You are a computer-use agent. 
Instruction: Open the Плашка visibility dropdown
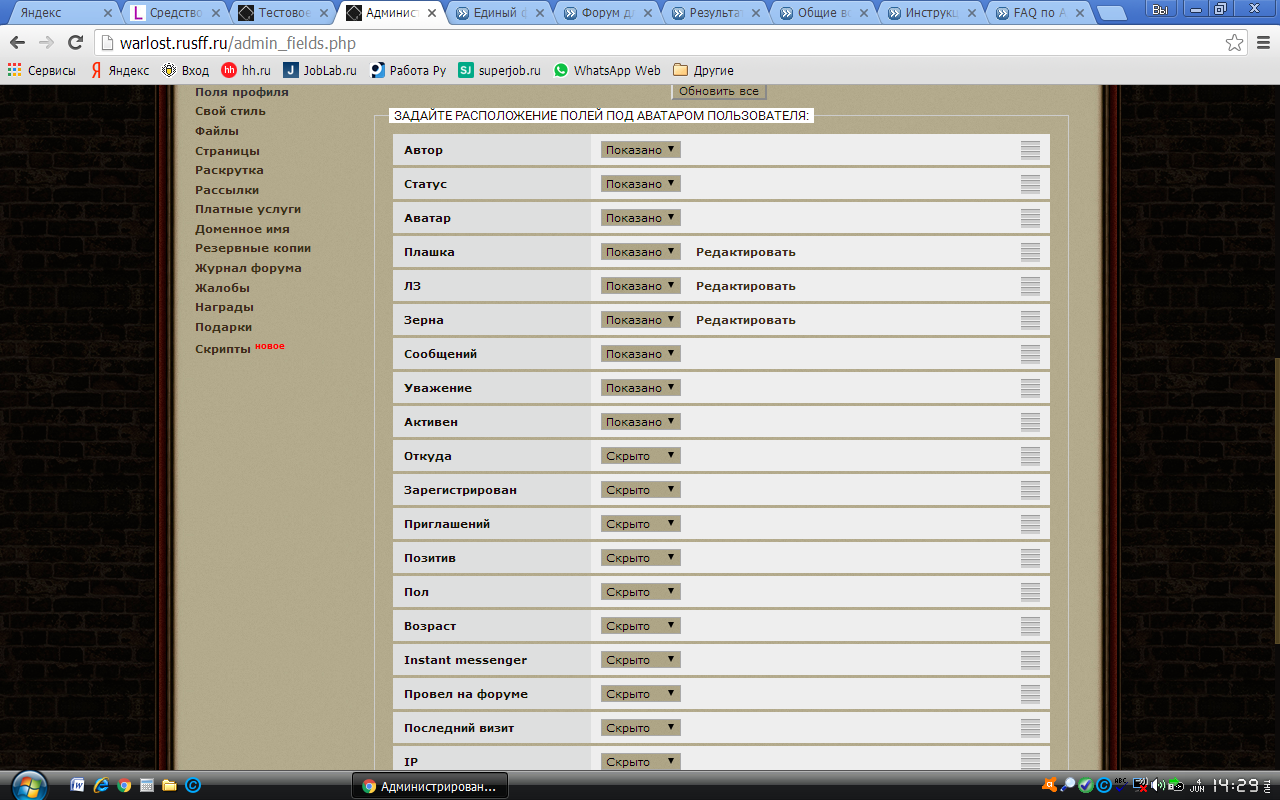click(x=640, y=252)
